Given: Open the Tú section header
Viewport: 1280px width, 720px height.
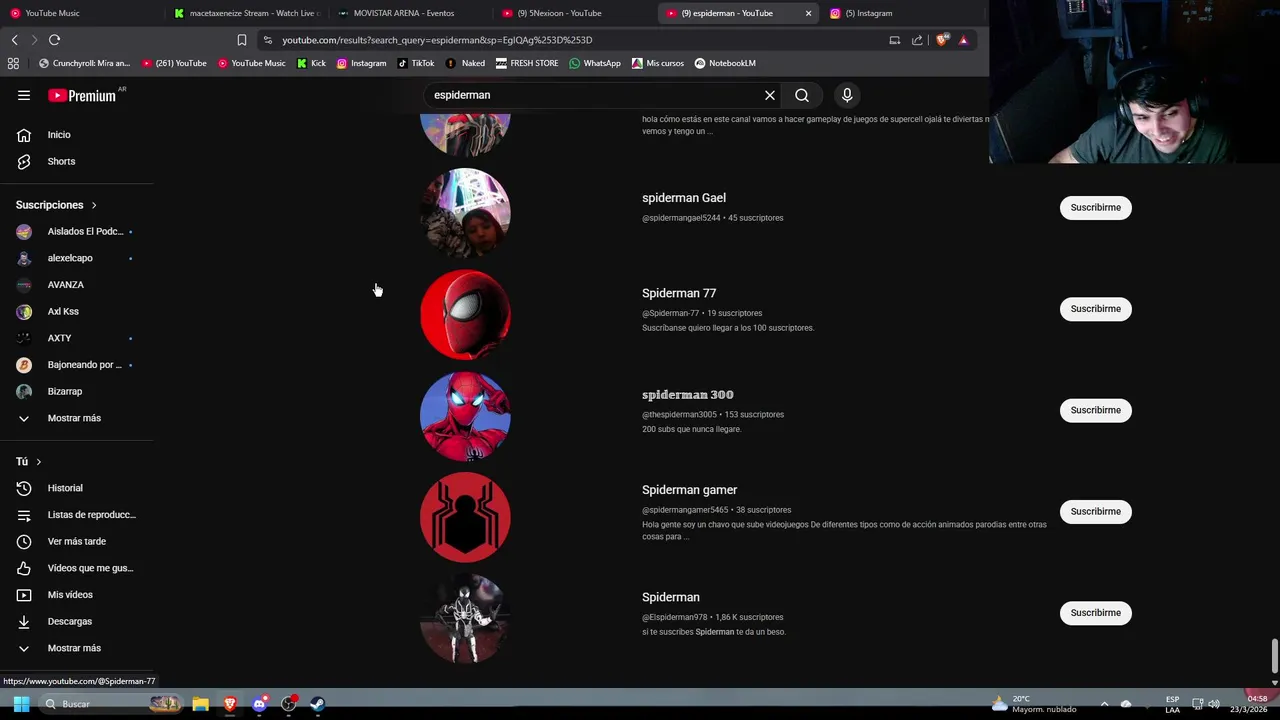Looking at the screenshot, I should point(28,462).
